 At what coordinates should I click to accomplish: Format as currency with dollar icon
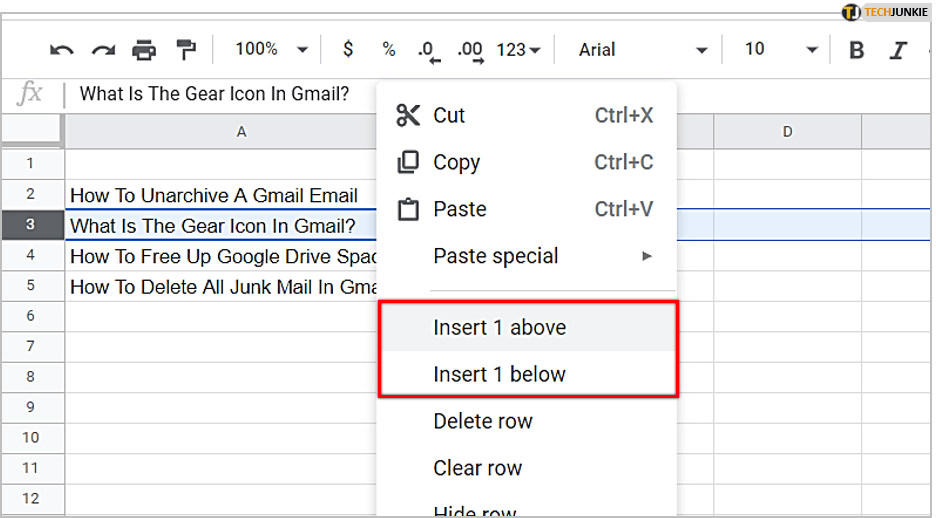tap(348, 50)
